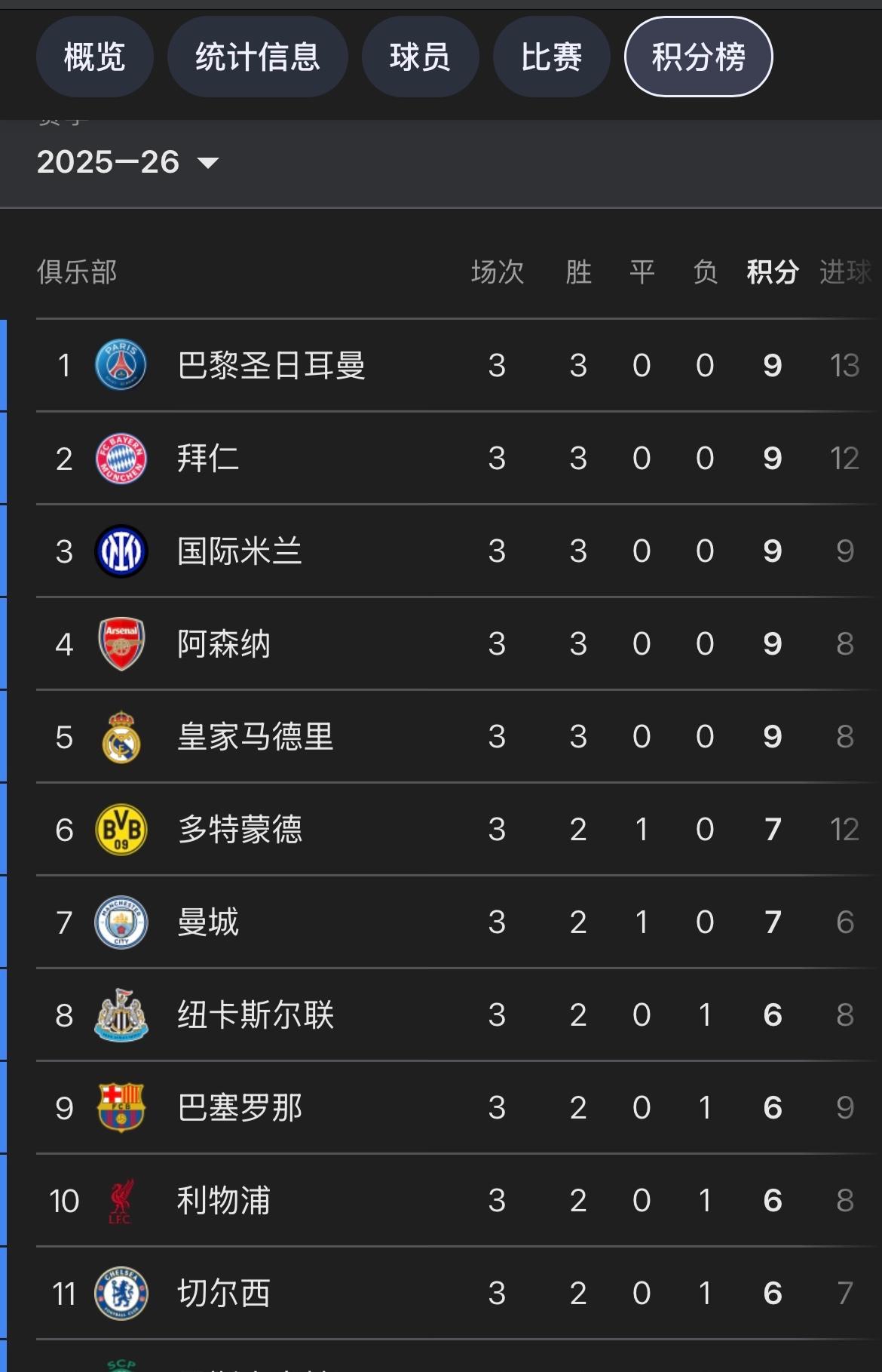This screenshot has height=1372, width=882.
Task: Open the 巴黎圣日耳曼 team link
Action: pos(271,366)
